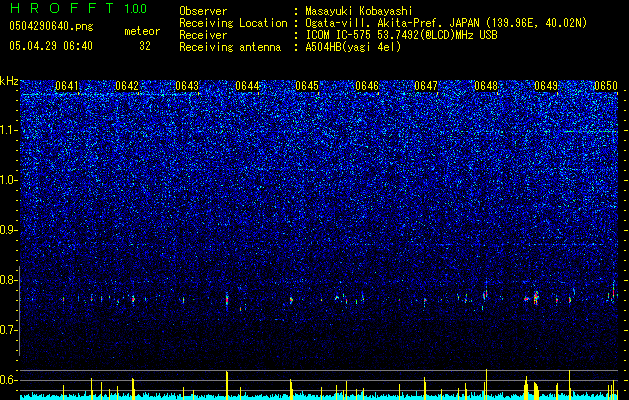629x400 pixels.
Task: Click the 0645 time marker
Action: click(307, 86)
